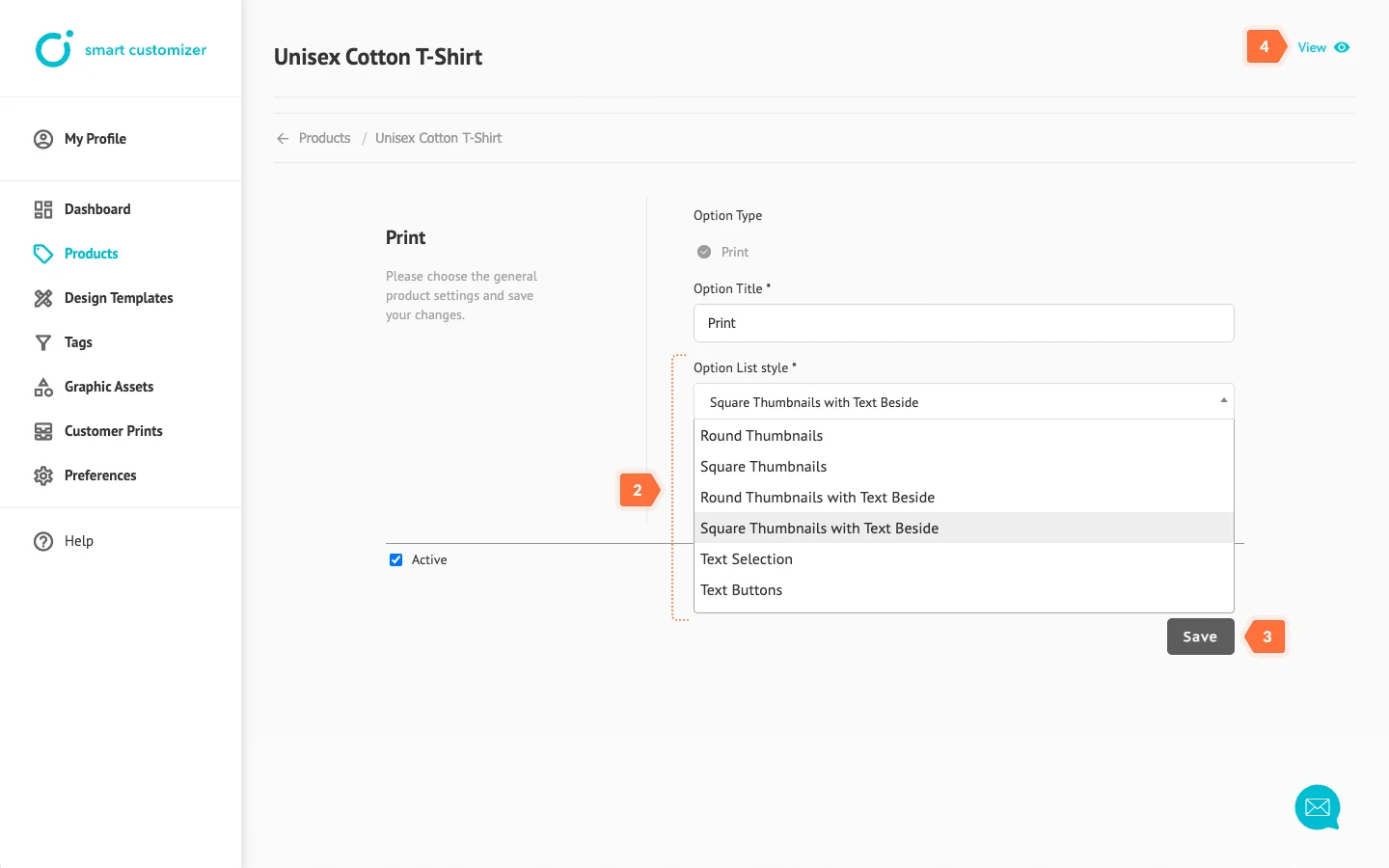Click smart customizer brand text
Image resolution: width=1389 pixels, height=868 pixels.
click(146, 50)
